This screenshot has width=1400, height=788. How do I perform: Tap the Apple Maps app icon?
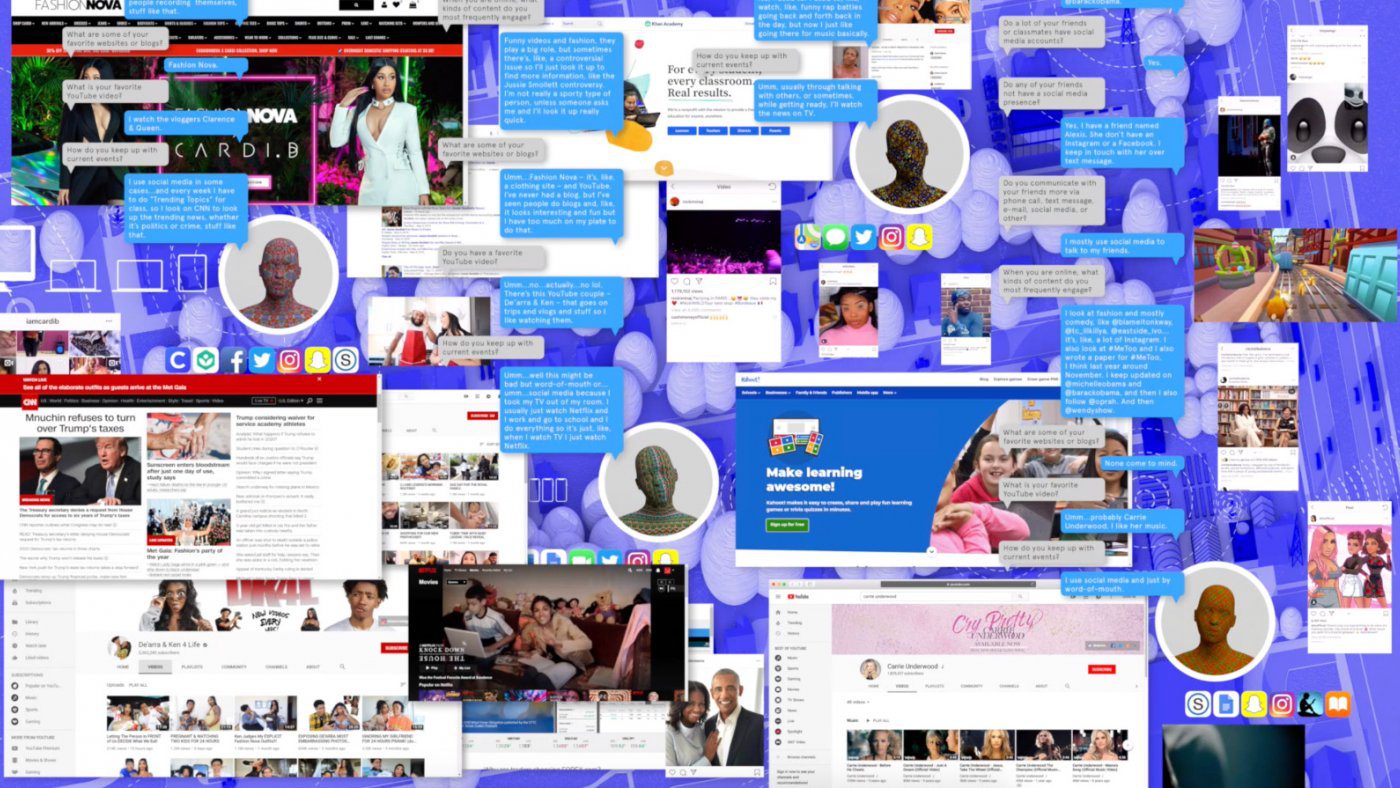click(808, 237)
